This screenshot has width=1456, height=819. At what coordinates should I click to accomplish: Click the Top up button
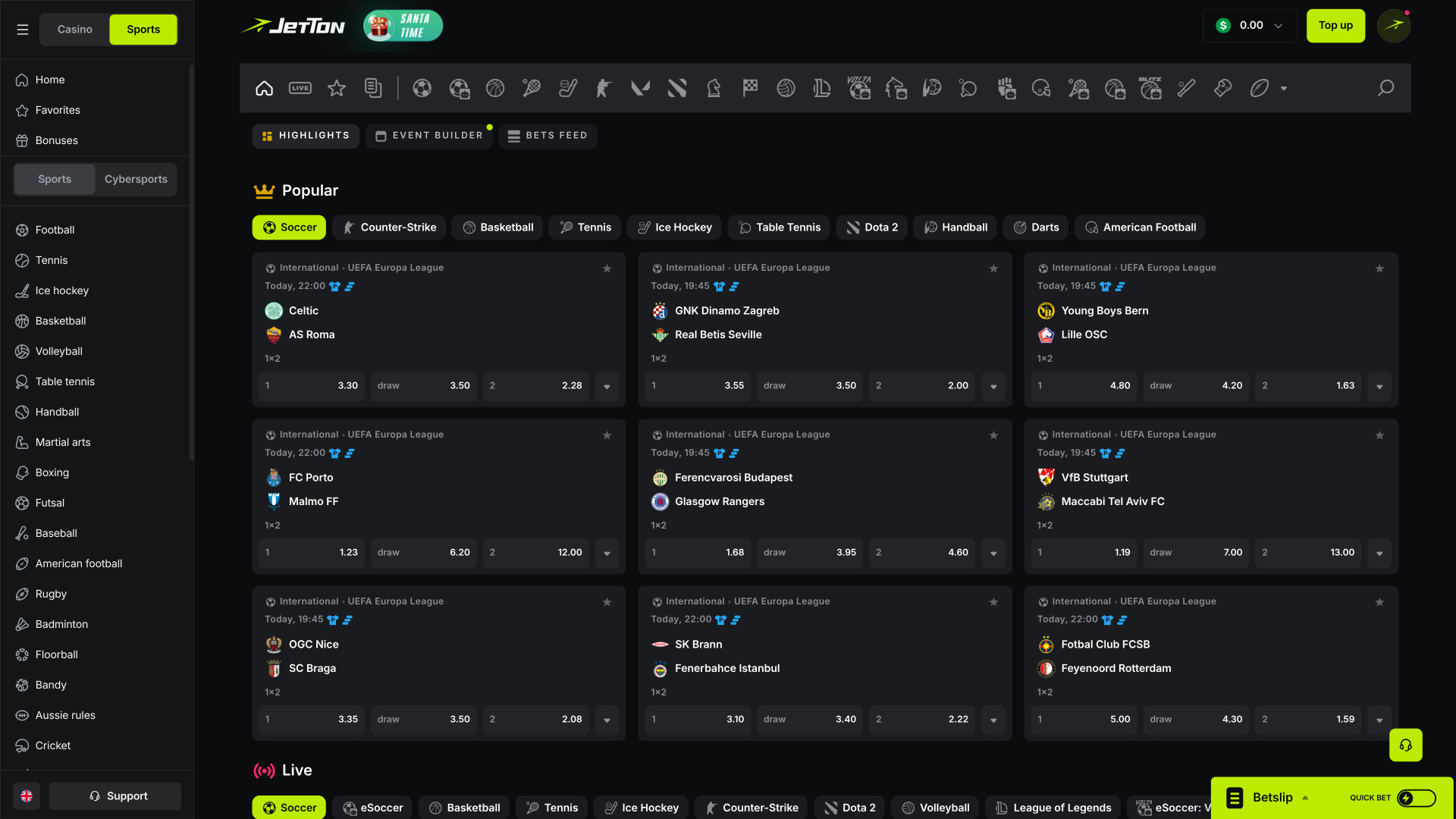(x=1335, y=25)
